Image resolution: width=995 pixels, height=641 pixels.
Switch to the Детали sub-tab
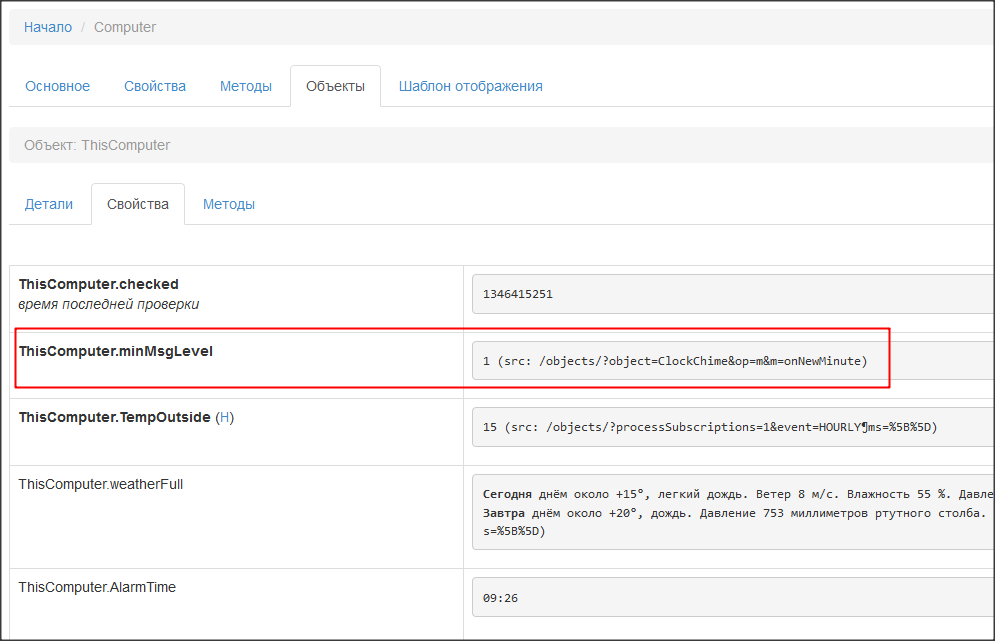point(49,204)
